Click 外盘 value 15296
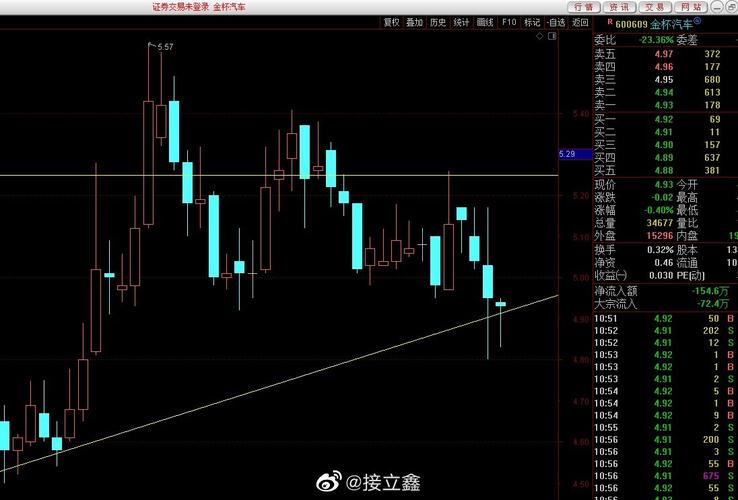Screen dimensions: 738x500 (660, 235)
